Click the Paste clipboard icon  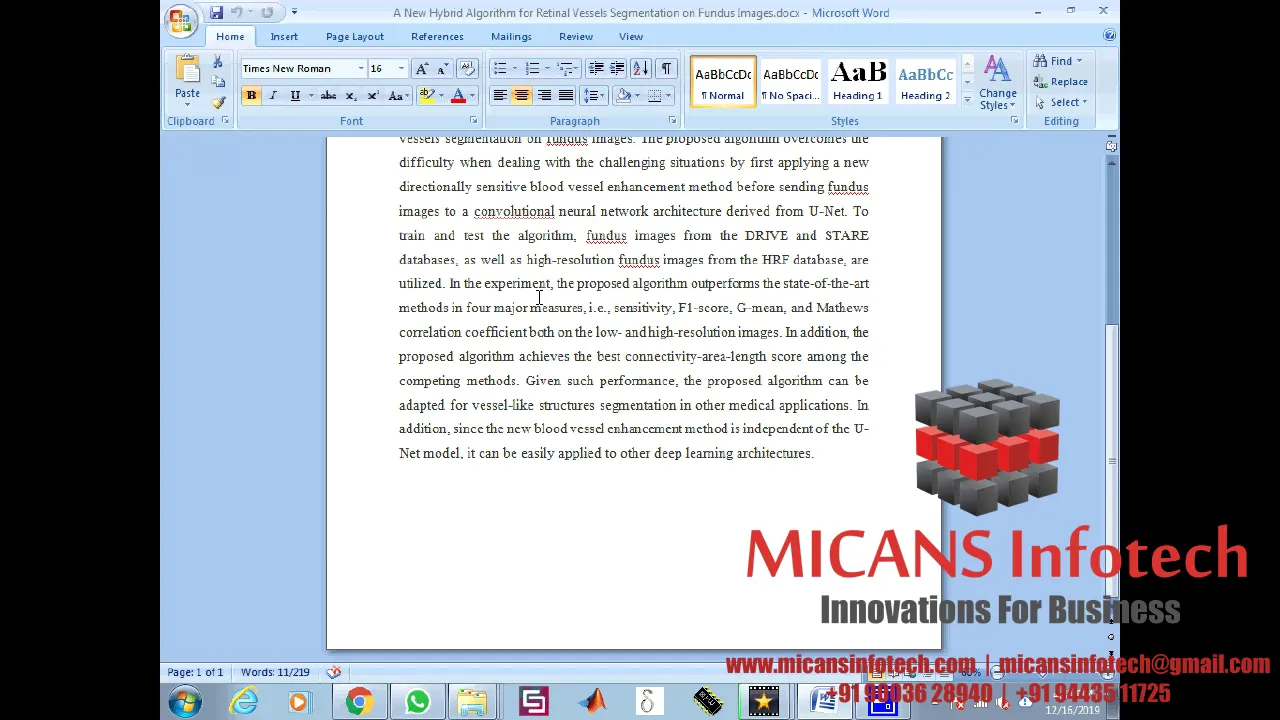coord(187,70)
